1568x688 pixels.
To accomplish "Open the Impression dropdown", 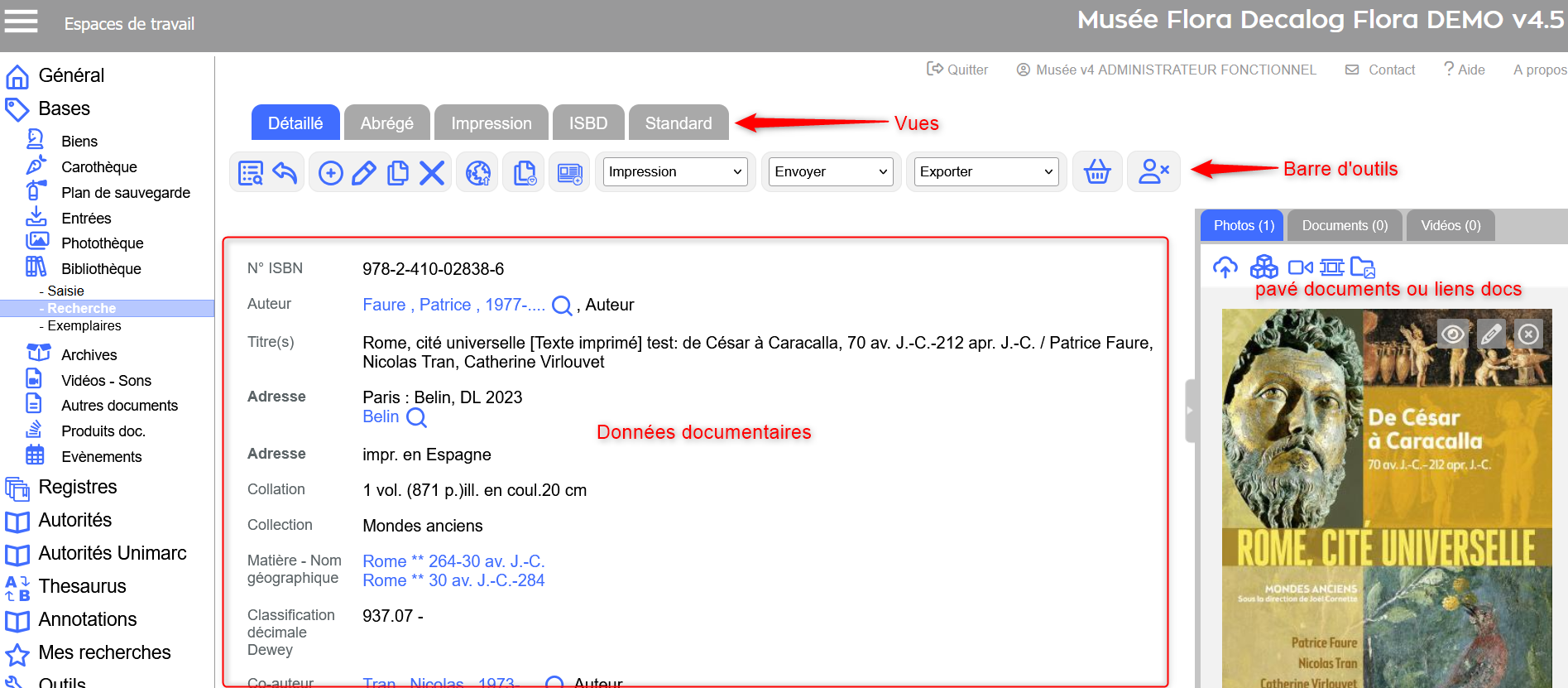I will (x=674, y=172).
